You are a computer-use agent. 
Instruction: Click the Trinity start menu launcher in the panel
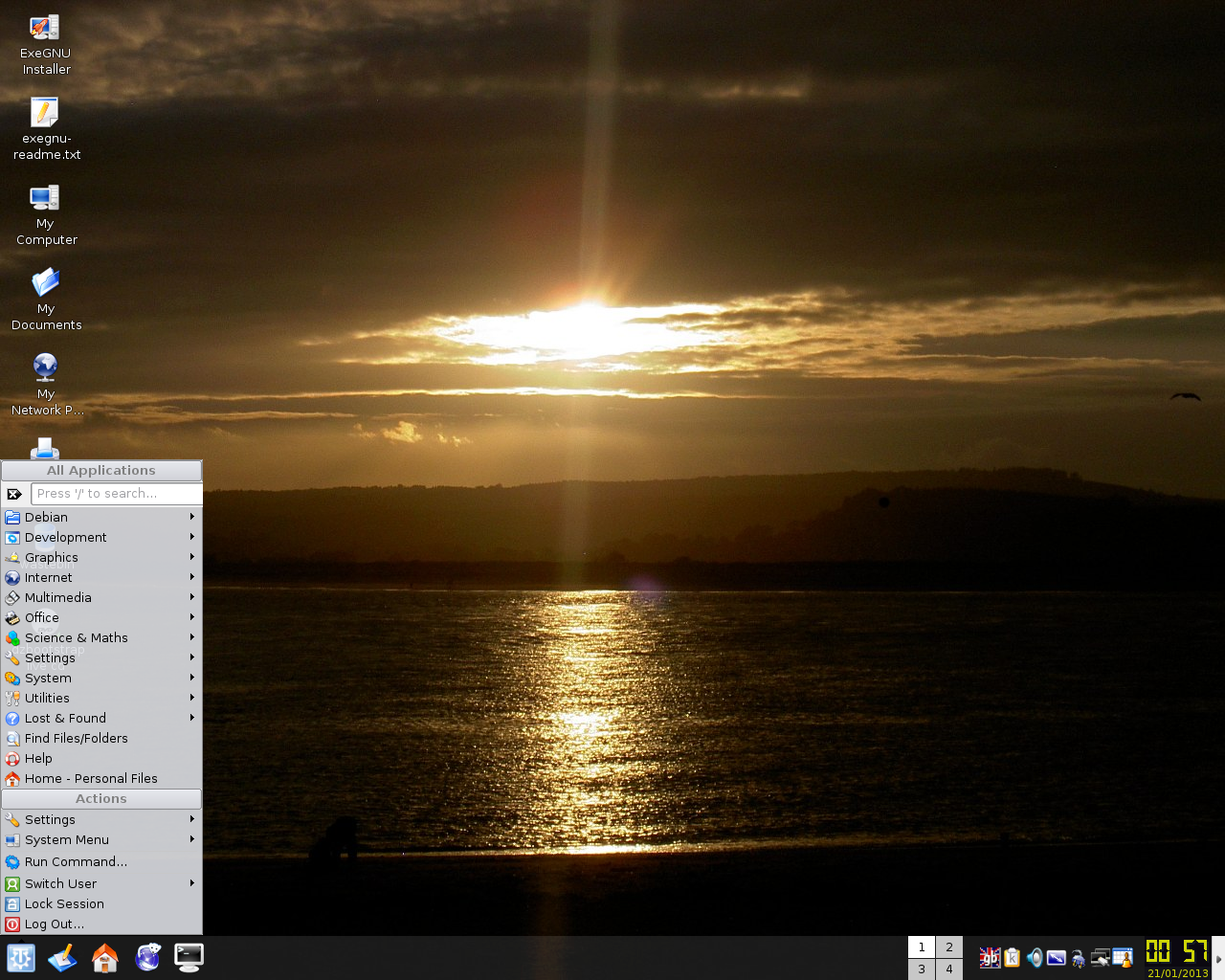21,957
